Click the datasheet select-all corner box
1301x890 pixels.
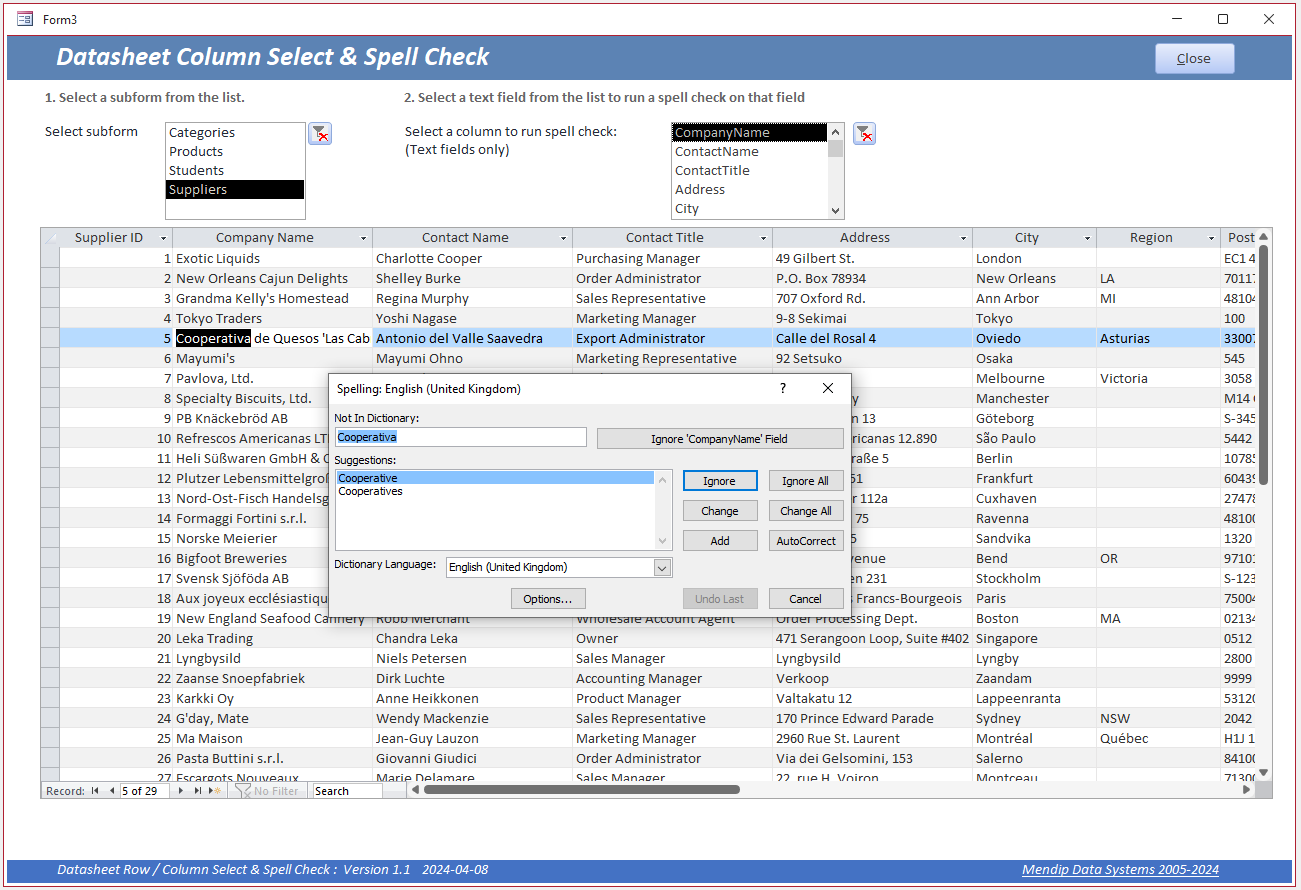pos(50,238)
